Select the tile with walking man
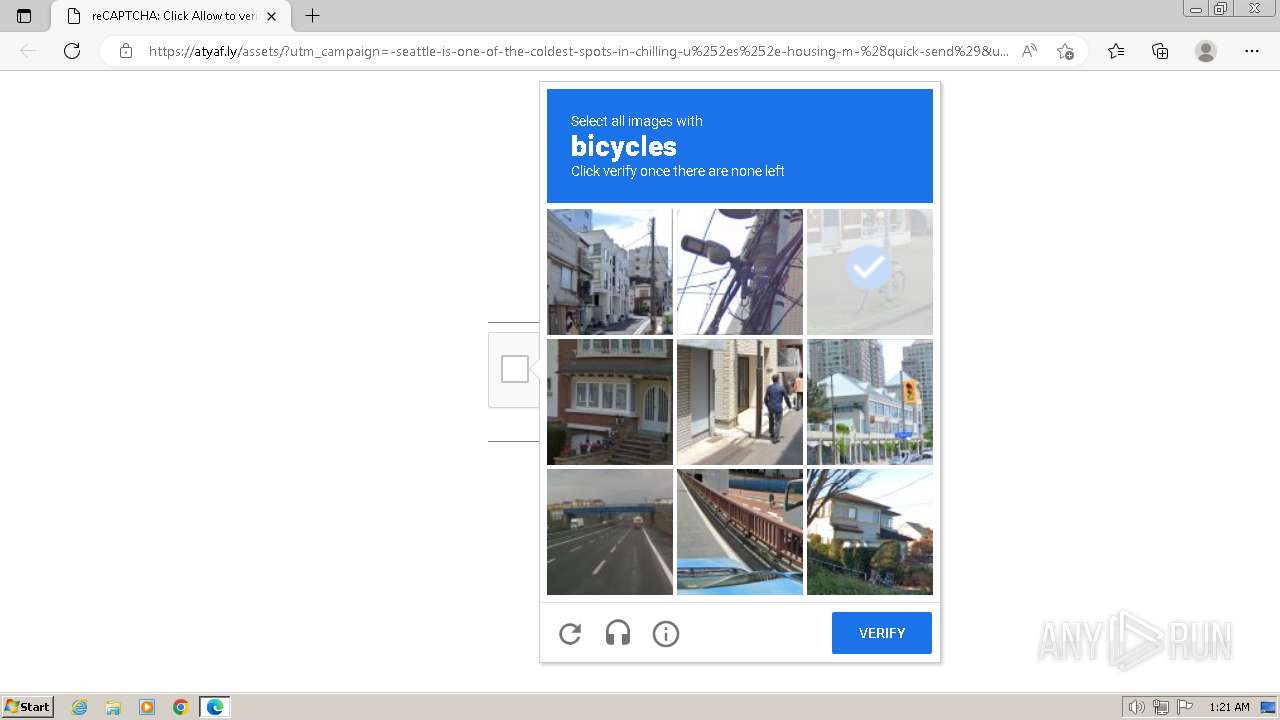This screenshot has width=1280, height=720. click(x=740, y=402)
